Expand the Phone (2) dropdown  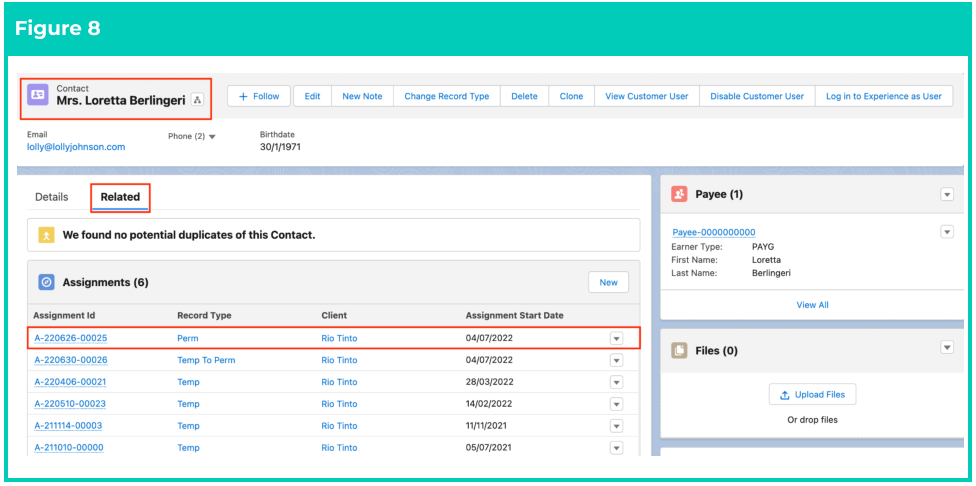212,136
